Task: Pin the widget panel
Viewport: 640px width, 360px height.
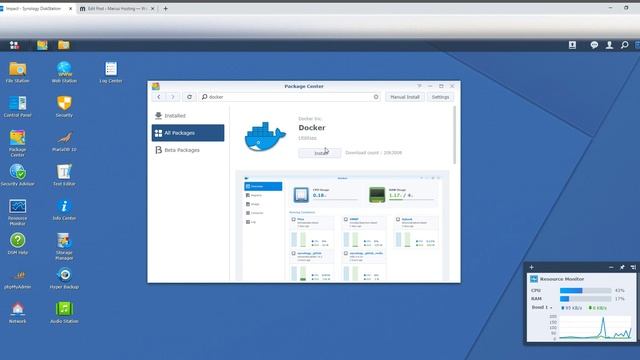Action: pyautogui.click(x=622, y=267)
